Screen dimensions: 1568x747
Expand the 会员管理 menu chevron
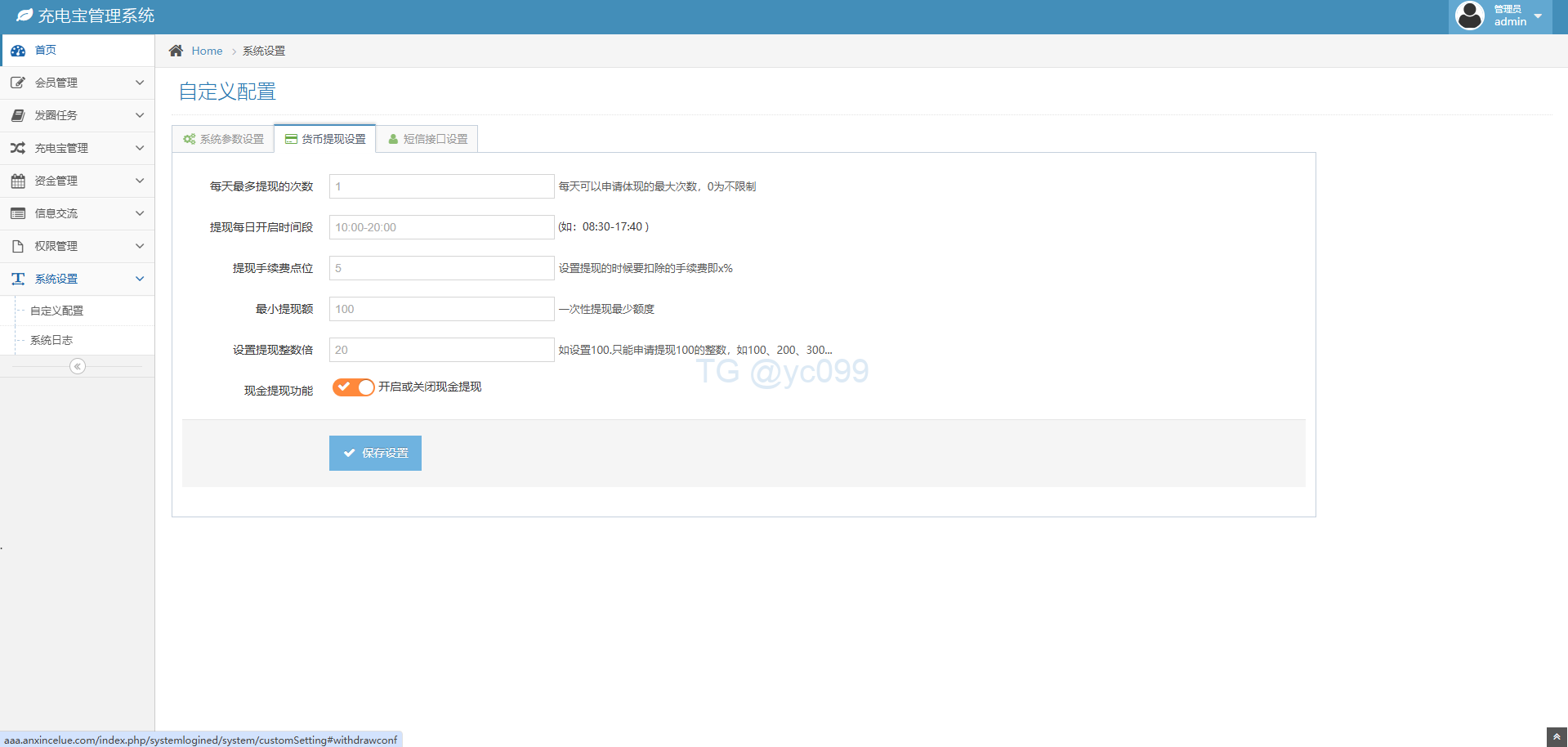[x=140, y=83]
